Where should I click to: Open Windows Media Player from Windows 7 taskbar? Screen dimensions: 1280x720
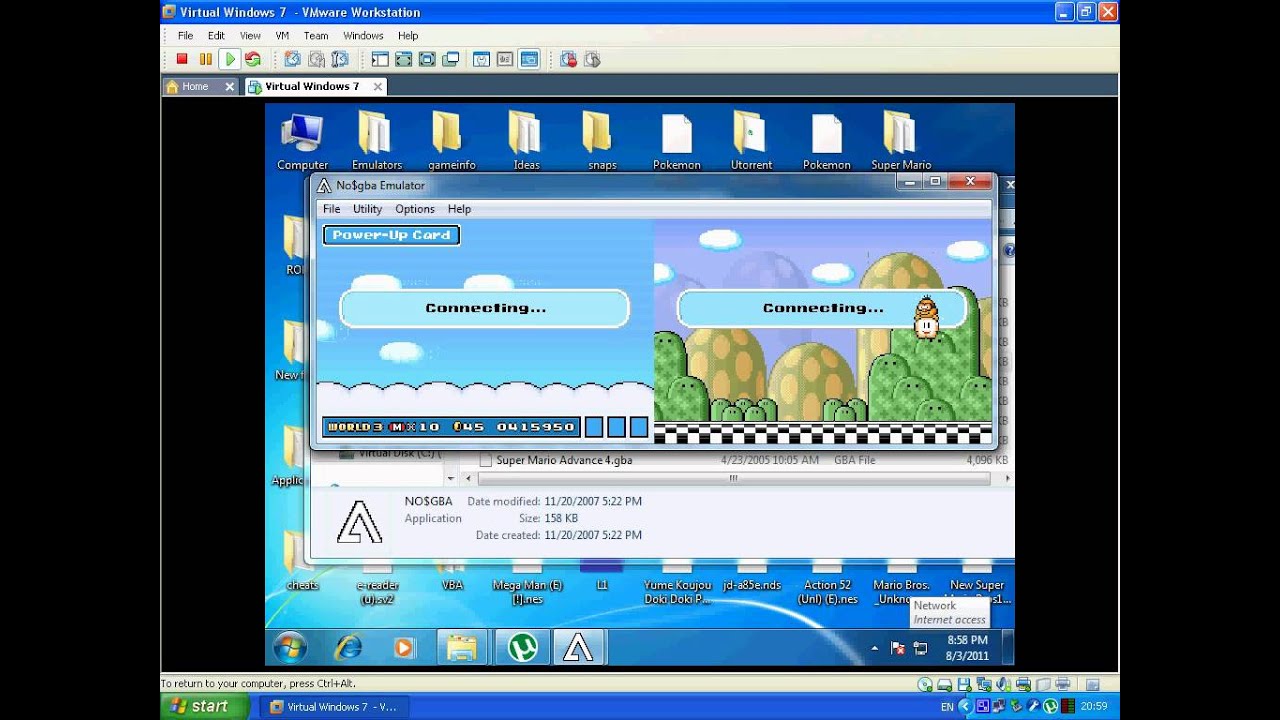(x=404, y=648)
